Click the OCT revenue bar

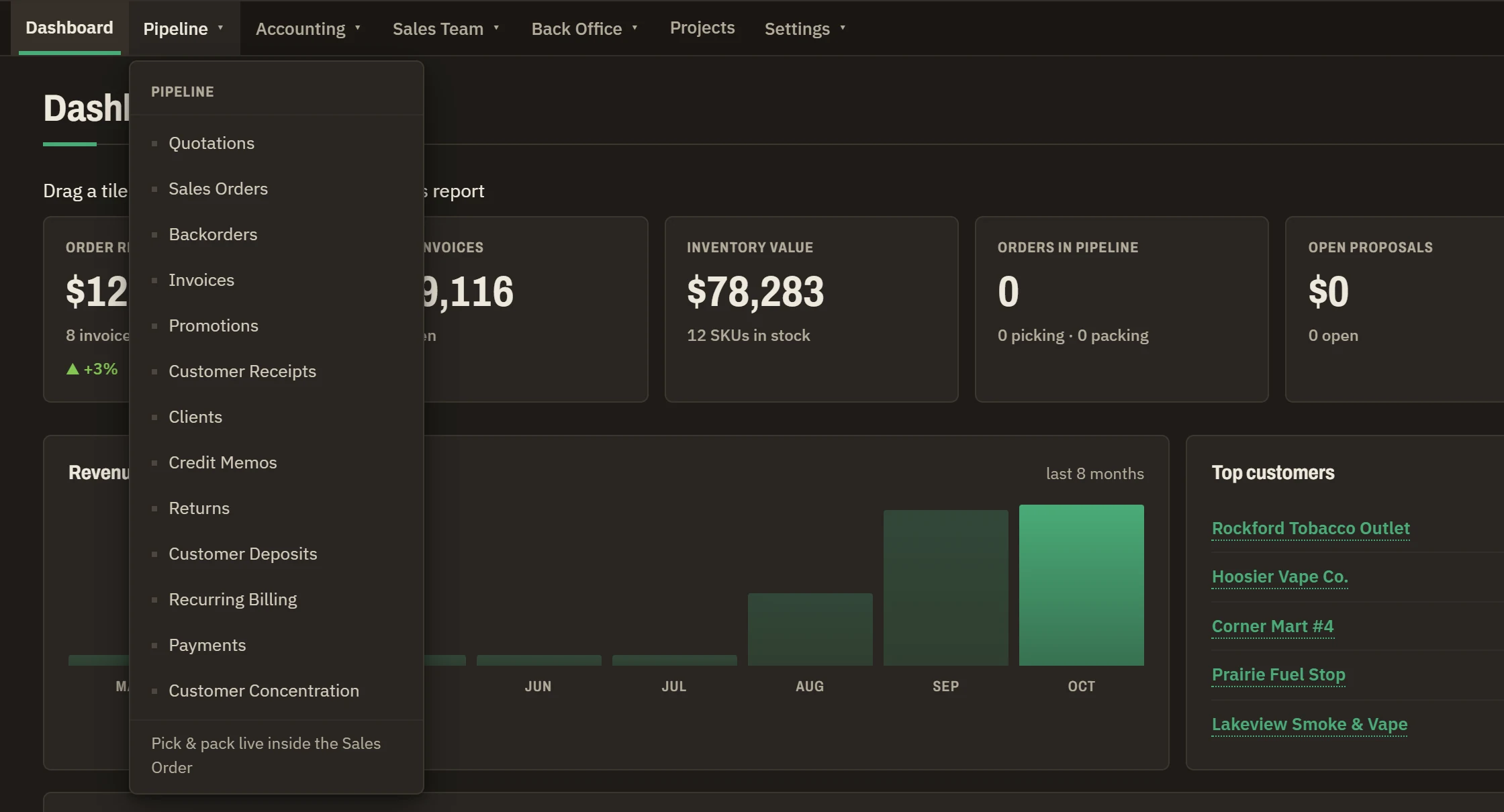[x=1081, y=585]
